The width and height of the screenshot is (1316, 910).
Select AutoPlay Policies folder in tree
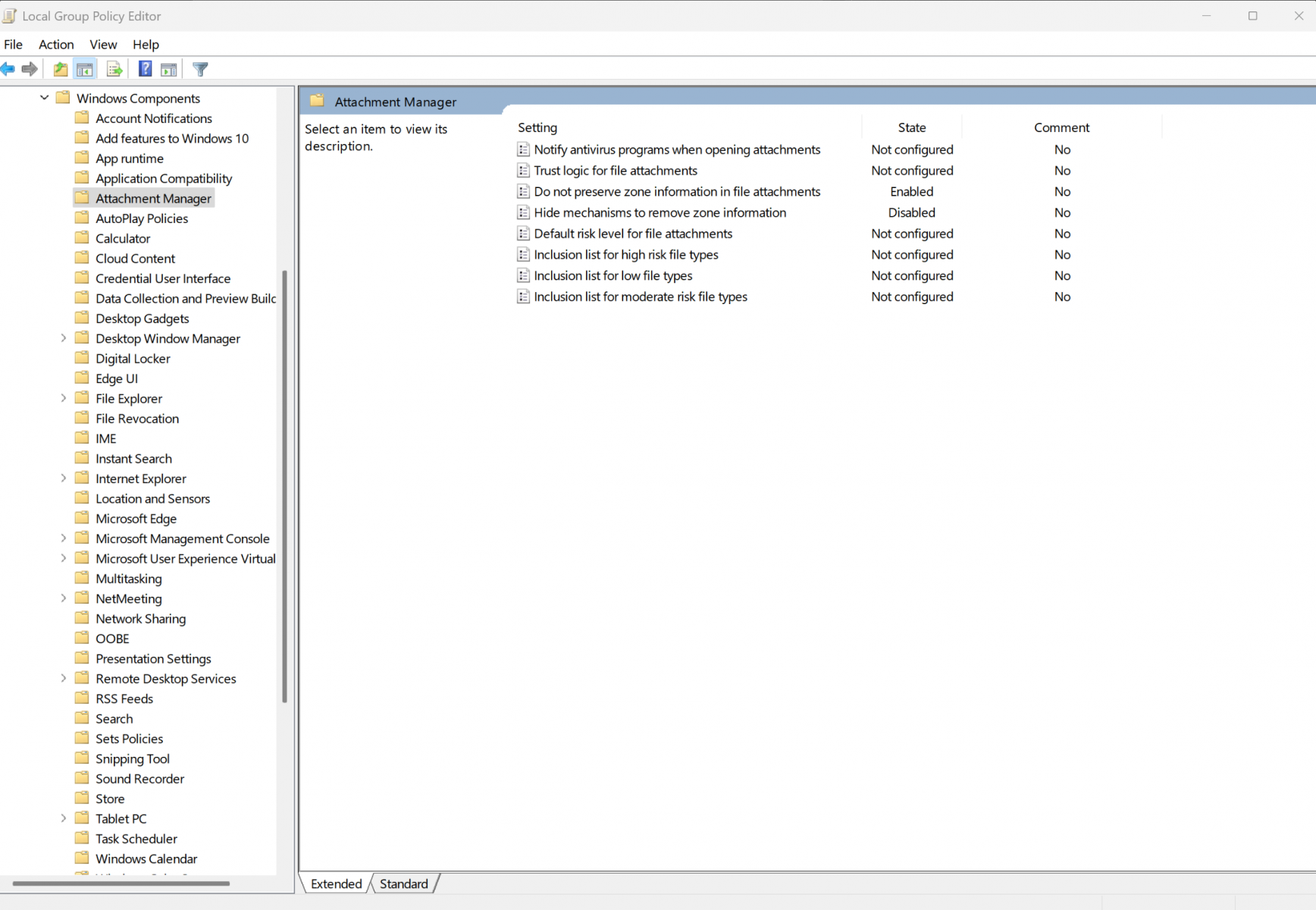[x=142, y=218]
